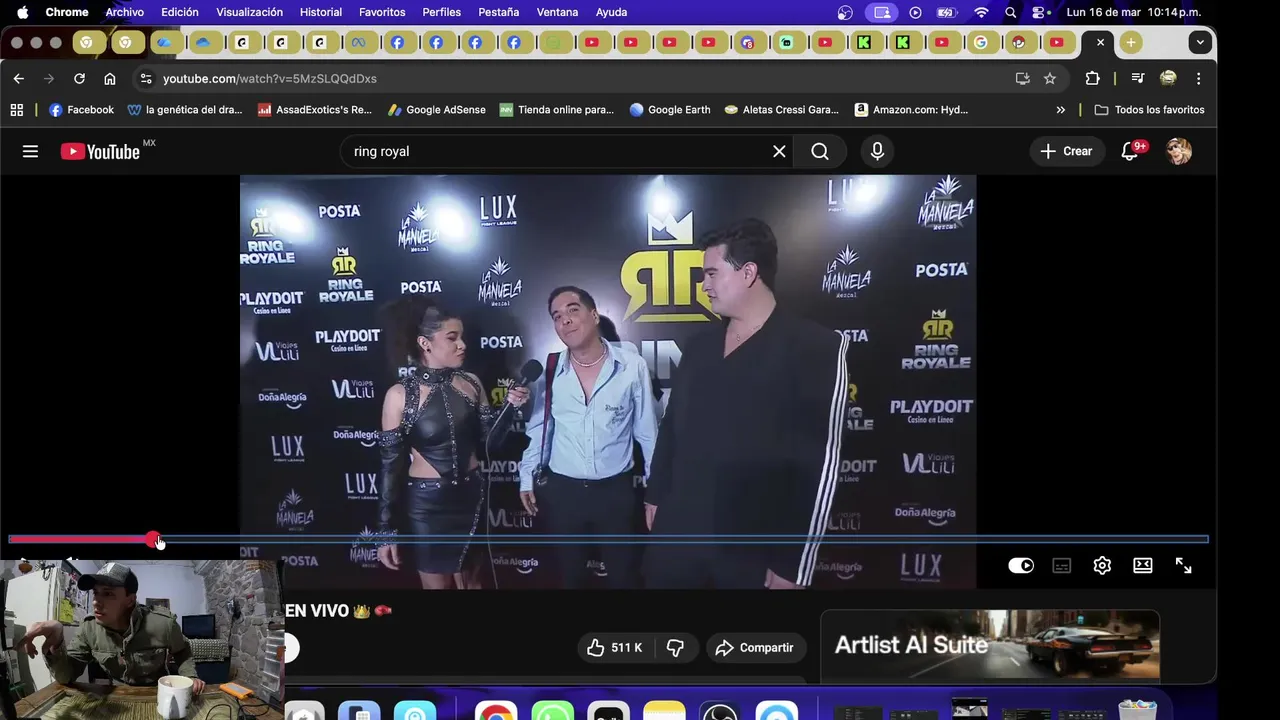The height and width of the screenshot is (720, 1280).
Task: Open video player settings gear
Action: point(1102,565)
